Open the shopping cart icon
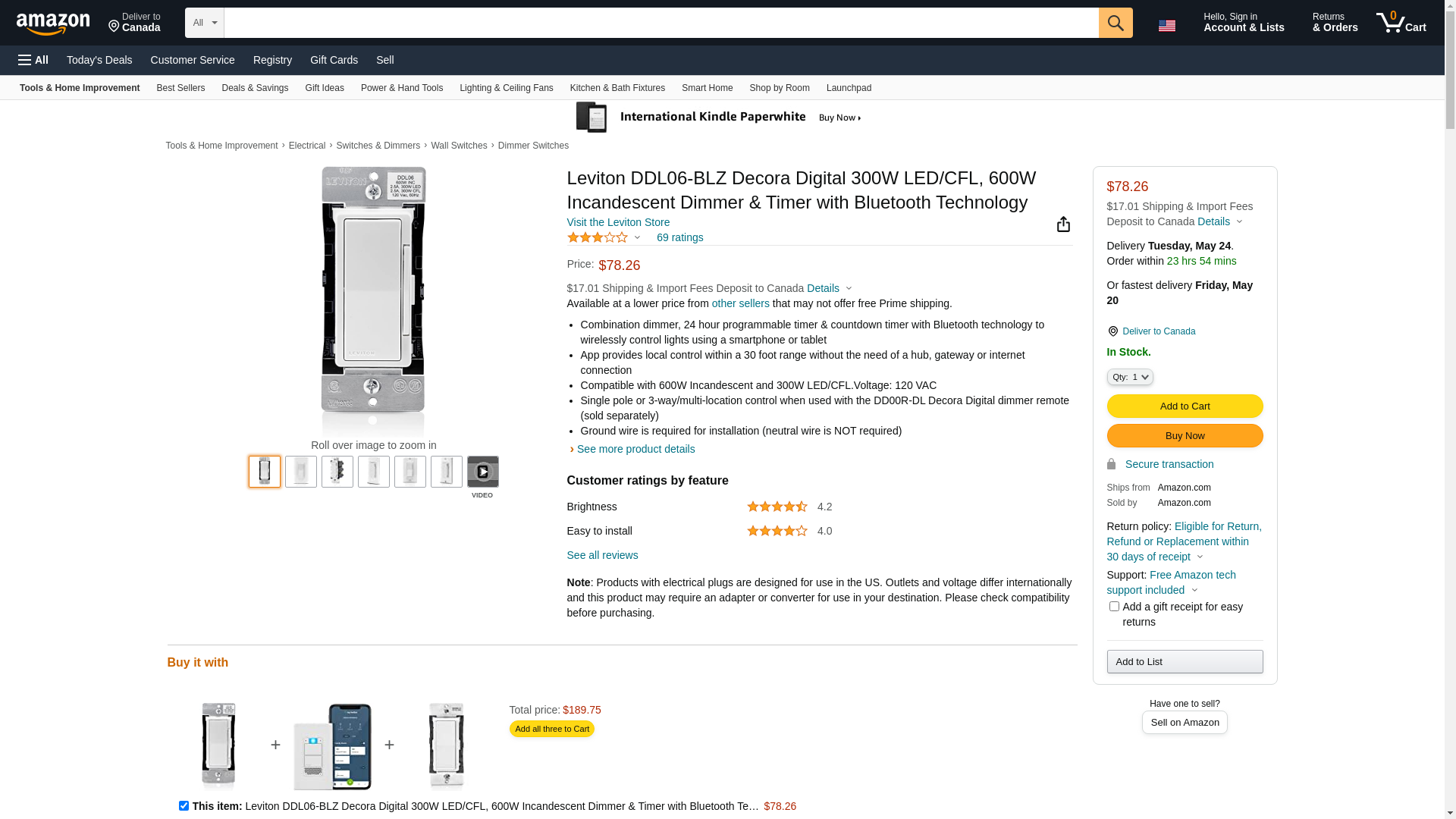The height and width of the screenshot is (819, 1456). pos(1401,23)
